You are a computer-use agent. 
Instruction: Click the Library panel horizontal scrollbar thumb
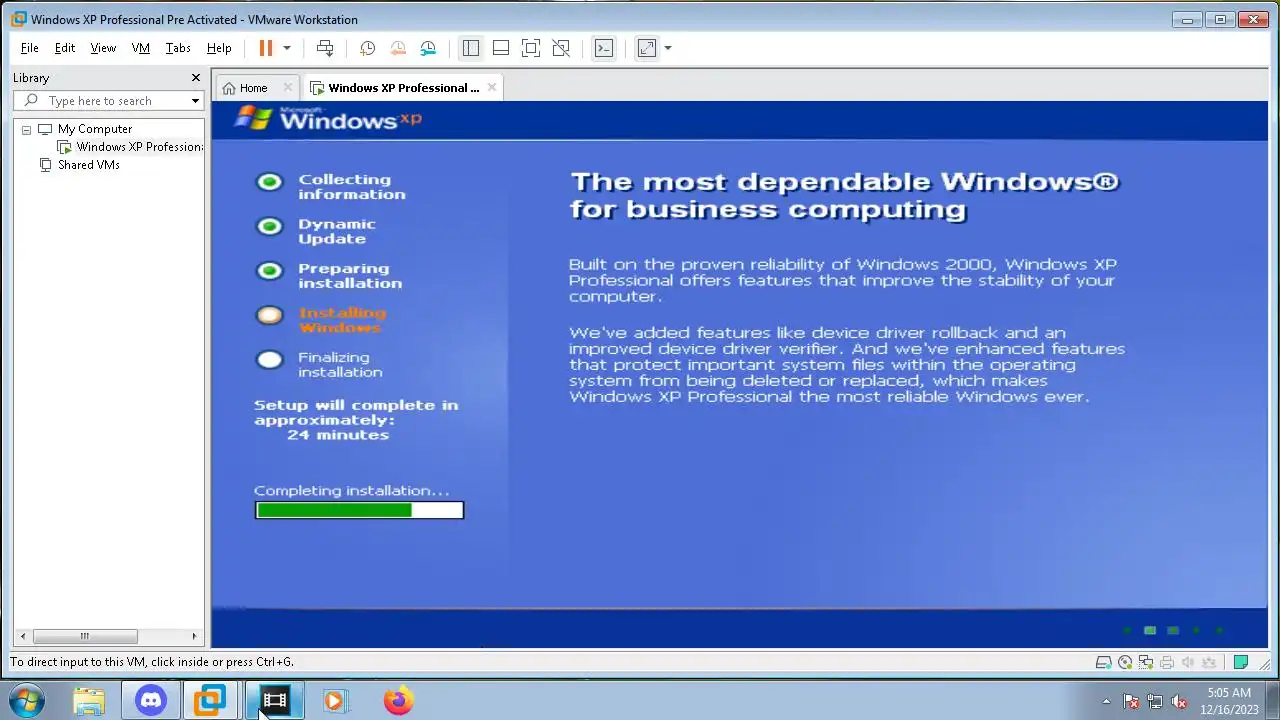[x=84, y=636]
